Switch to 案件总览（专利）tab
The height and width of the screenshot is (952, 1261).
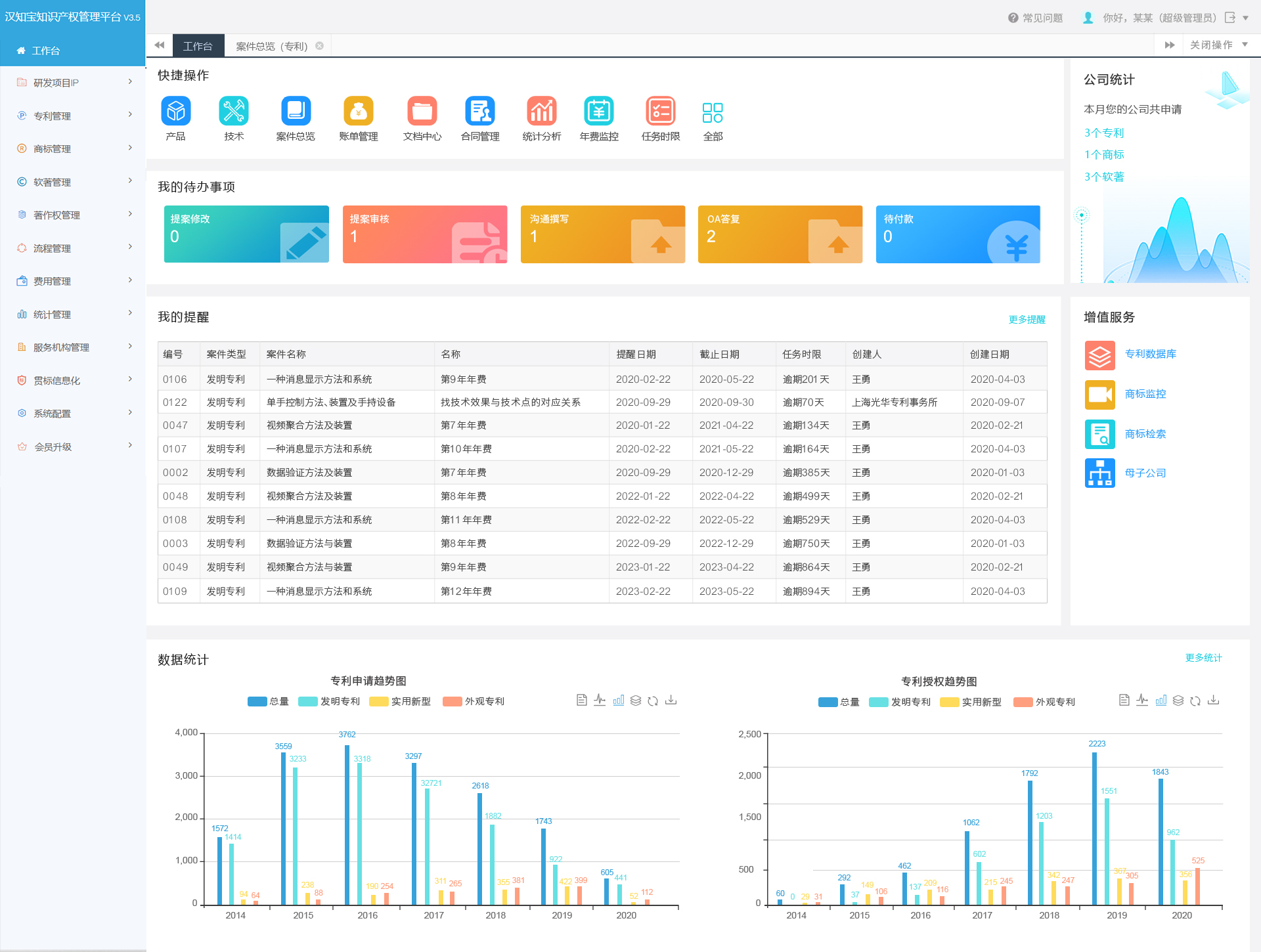271,46
